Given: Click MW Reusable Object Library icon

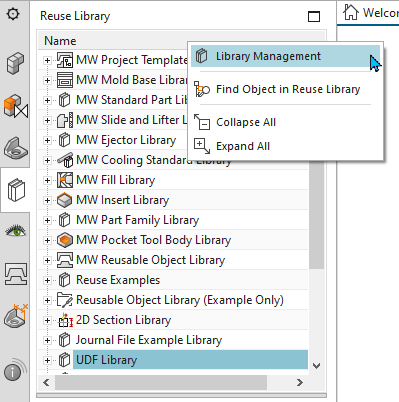Looking at the screenshot, I should (x=65, y=260).
